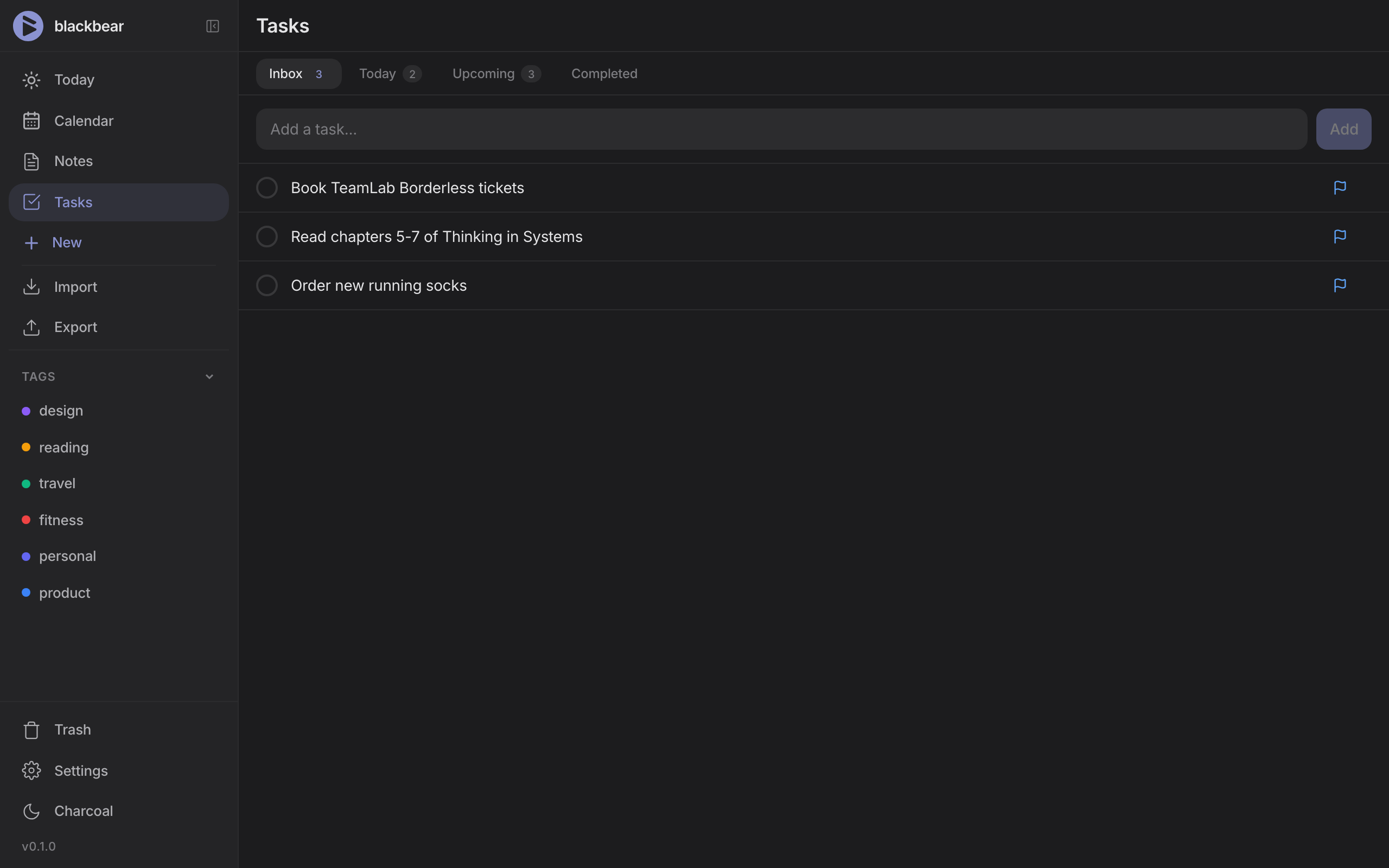Click the purple dot beside 'design' tag
This screenshot has height=868, width=1389.
tap(26, 411)
